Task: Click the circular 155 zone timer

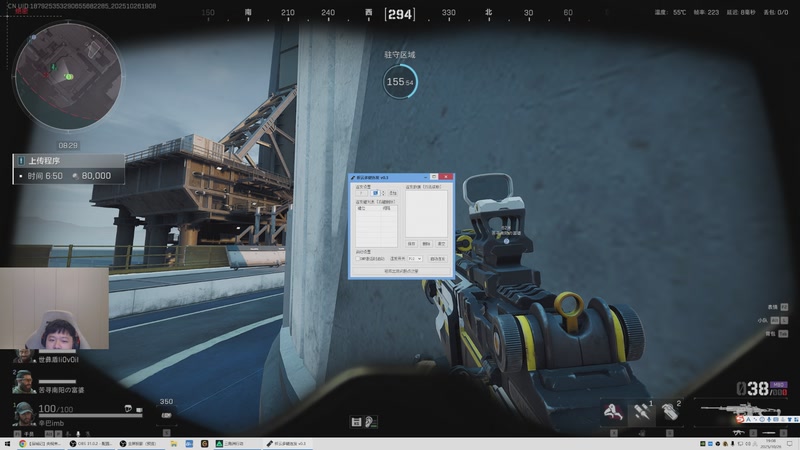Action: (x=400, y=82)
